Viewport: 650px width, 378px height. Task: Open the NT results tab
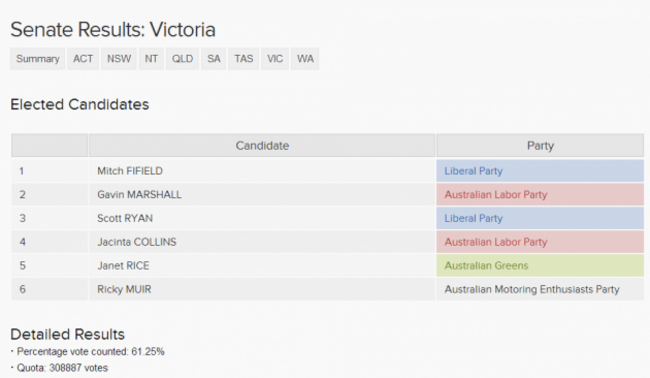pyautogui.click(x=151, y=59)
